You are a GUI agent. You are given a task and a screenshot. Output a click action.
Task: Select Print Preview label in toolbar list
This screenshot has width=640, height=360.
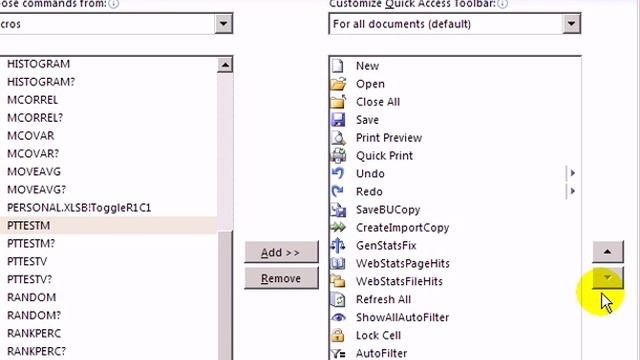pyautogui.click(x=389, y=138)
